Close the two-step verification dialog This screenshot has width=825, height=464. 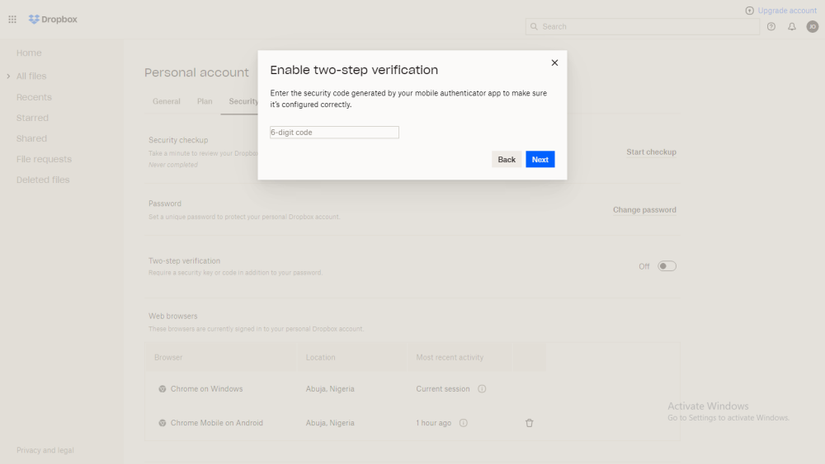click(555, 63)
